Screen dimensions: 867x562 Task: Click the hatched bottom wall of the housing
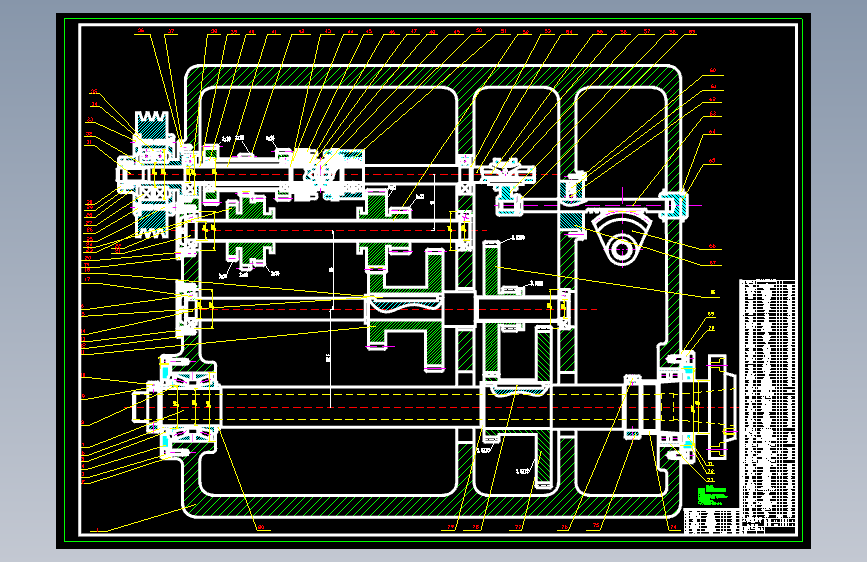[x=431, y=506]
